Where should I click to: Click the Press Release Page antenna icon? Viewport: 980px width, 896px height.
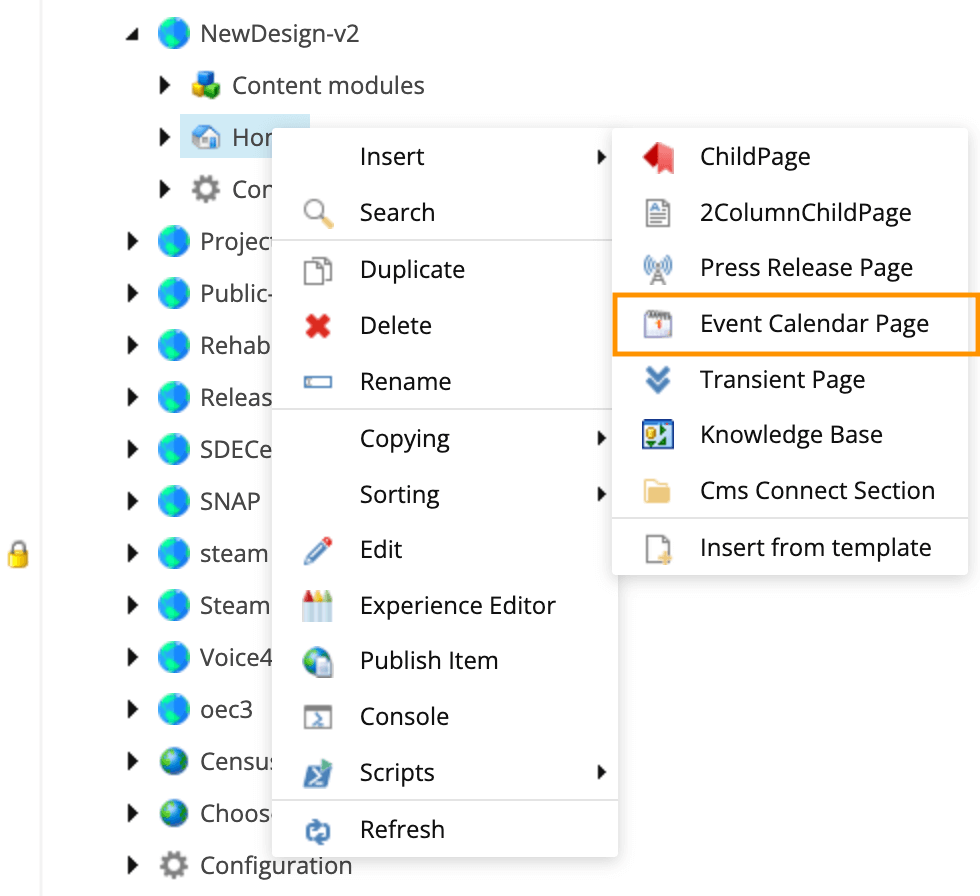[657, 268]
